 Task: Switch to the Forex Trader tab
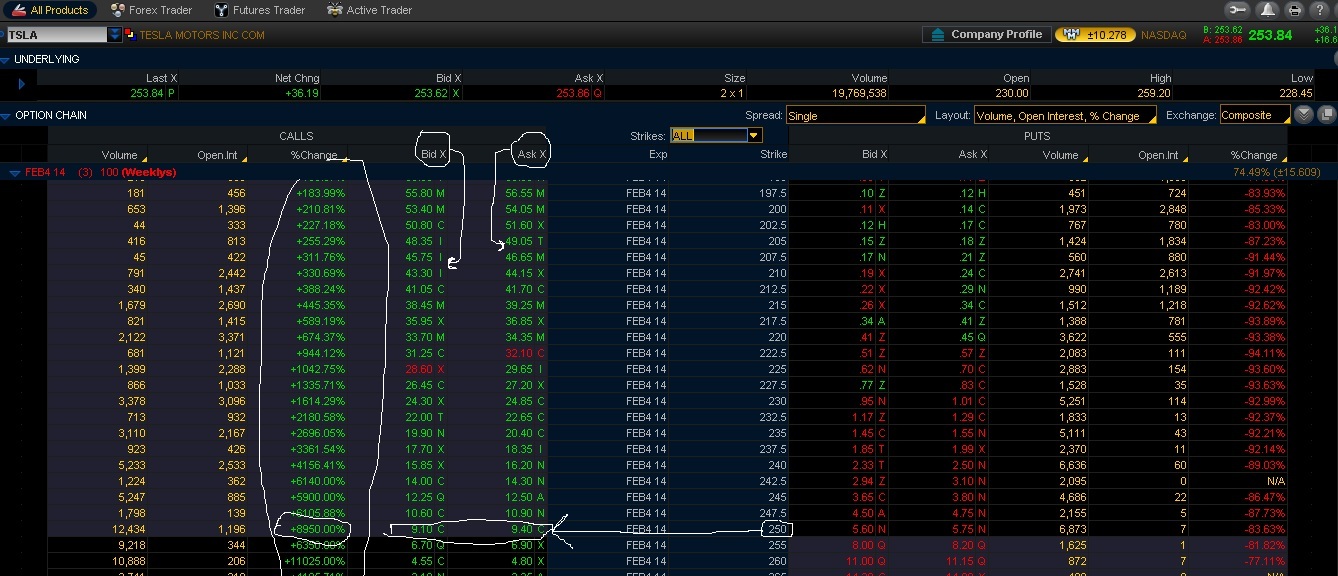point(150,10)
